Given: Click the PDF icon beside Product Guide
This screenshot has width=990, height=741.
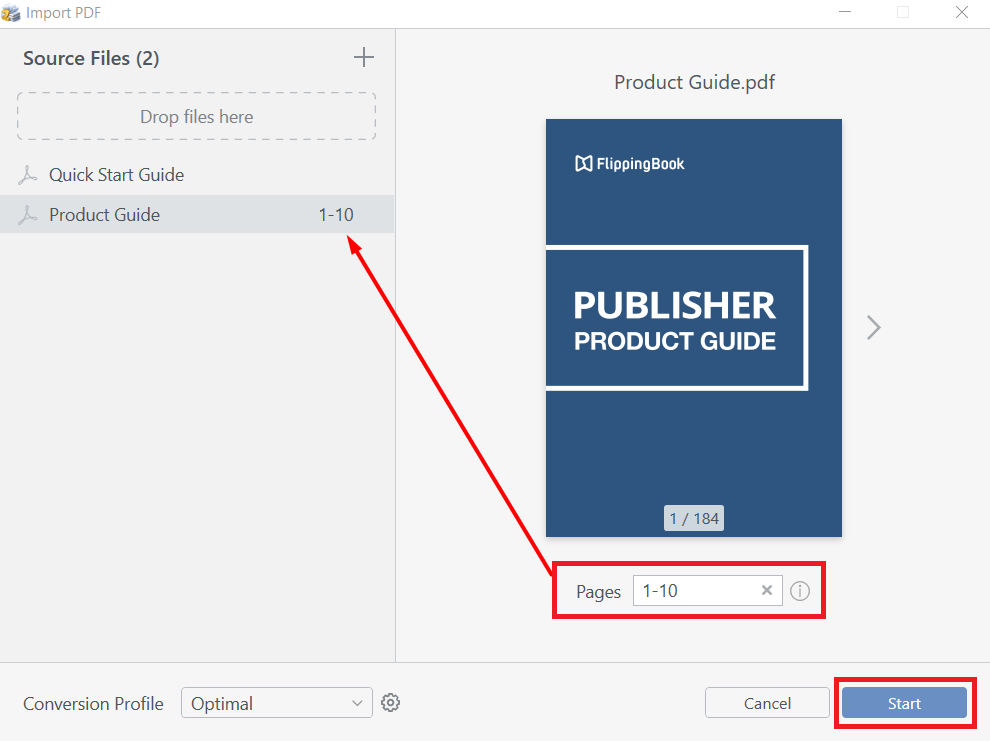Looking at the screenshot, I should 27,215.
